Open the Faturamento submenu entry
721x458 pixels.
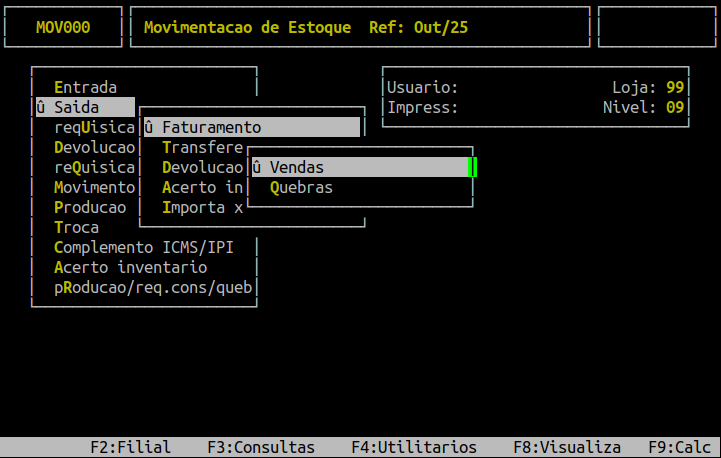point(211,127)
